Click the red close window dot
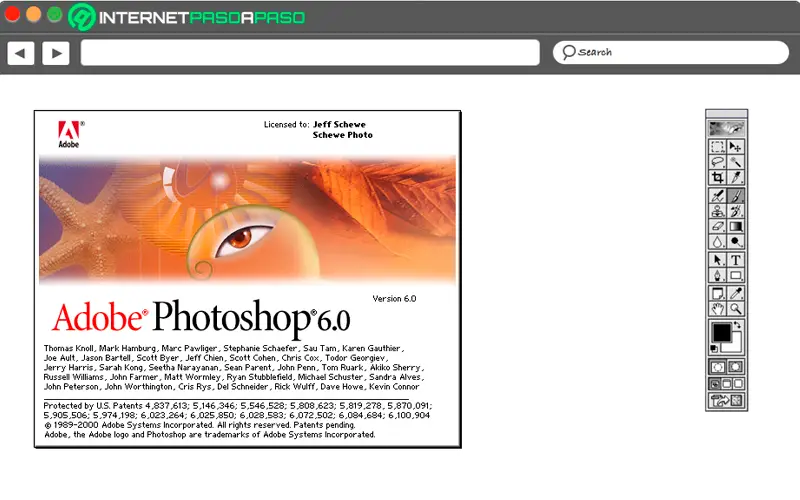The image size is (800, 500). (12, 14)
